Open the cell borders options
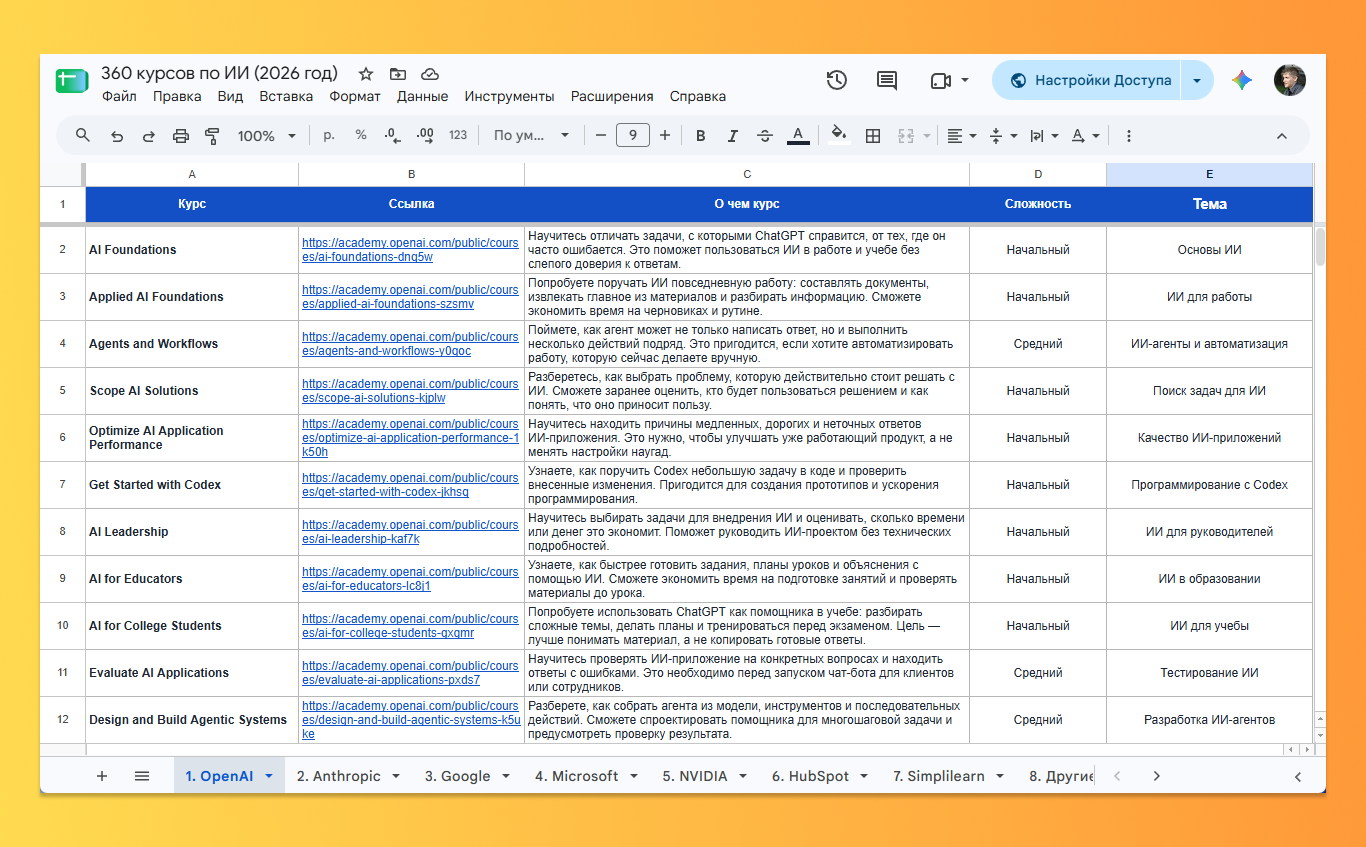 873,136
